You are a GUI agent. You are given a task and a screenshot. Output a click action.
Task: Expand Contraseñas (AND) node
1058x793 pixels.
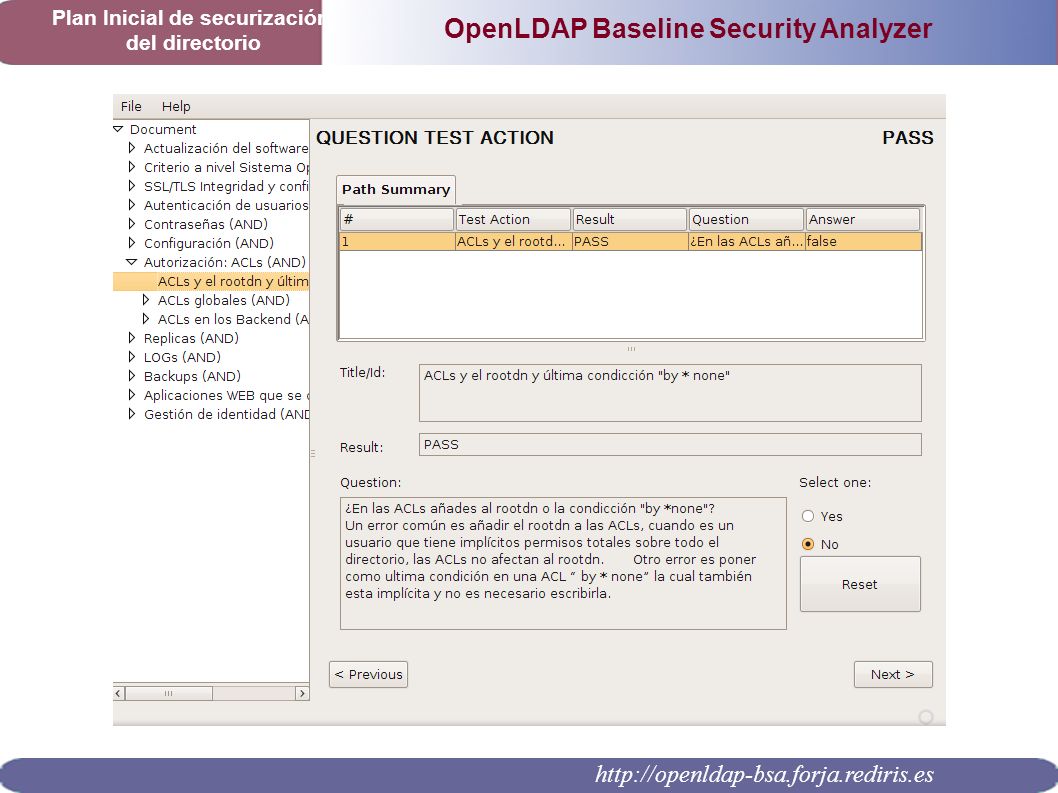(132, 223)
